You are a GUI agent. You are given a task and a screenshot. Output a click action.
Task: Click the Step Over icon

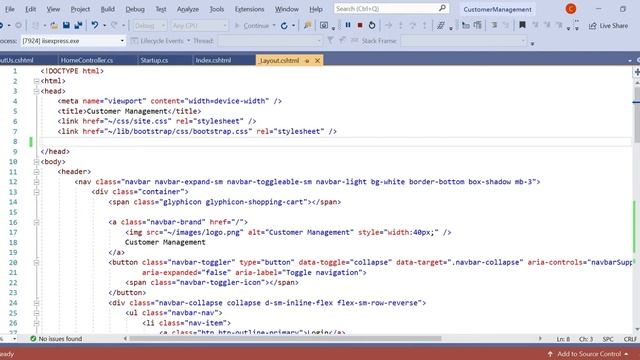point(413,25)
